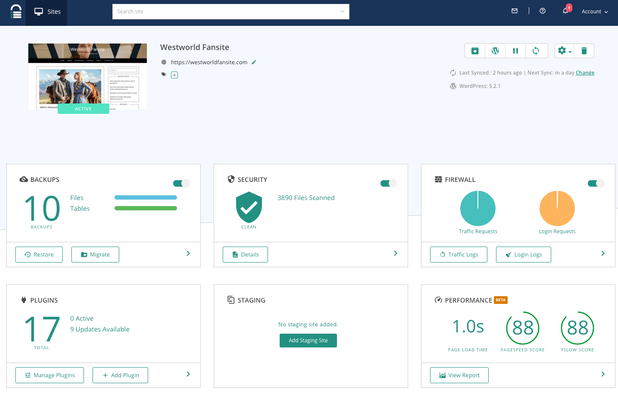Click the green Clean shield icon
618x394 pixels.
(249, 207)
